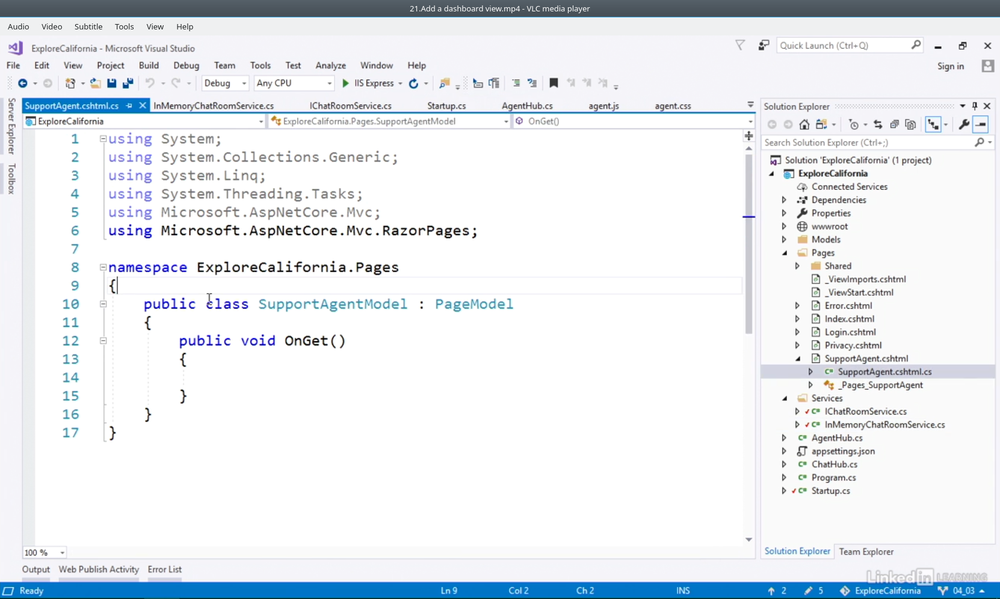
Task: Click the Sign in link
Action: pos(950,66)
